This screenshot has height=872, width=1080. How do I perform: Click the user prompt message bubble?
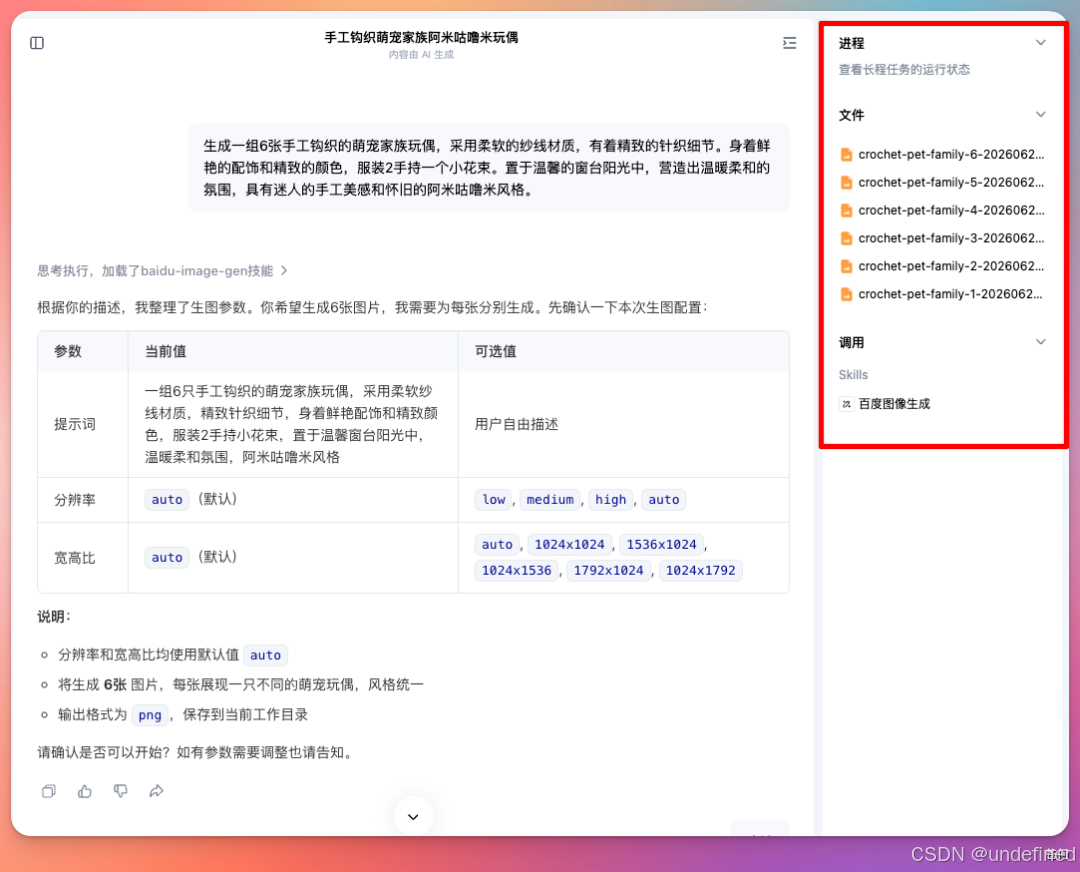488,167
